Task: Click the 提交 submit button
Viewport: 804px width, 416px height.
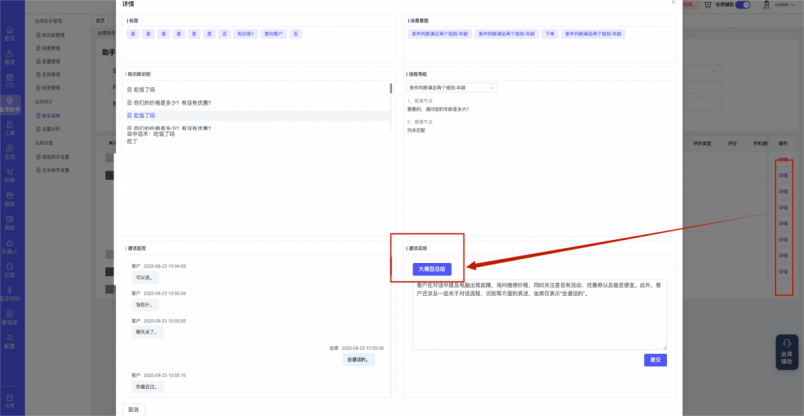Action: [655, 360]
